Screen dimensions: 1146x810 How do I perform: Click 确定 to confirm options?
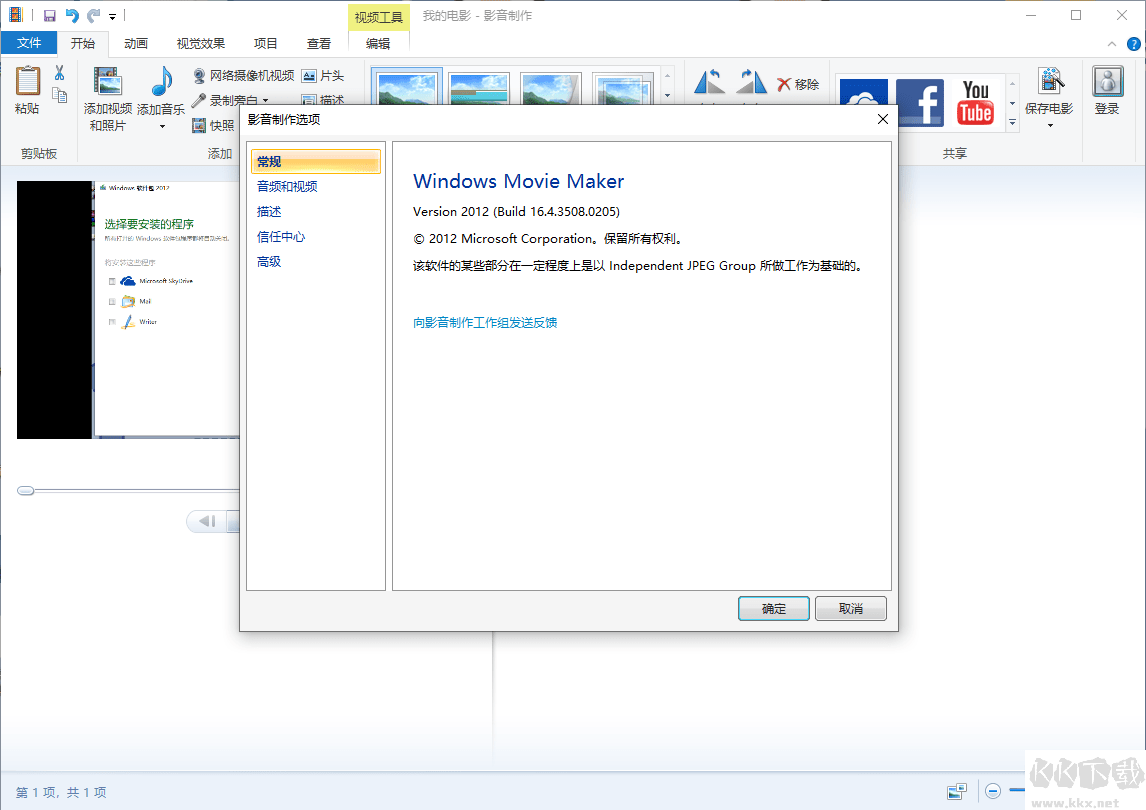(x=773, y=608)
